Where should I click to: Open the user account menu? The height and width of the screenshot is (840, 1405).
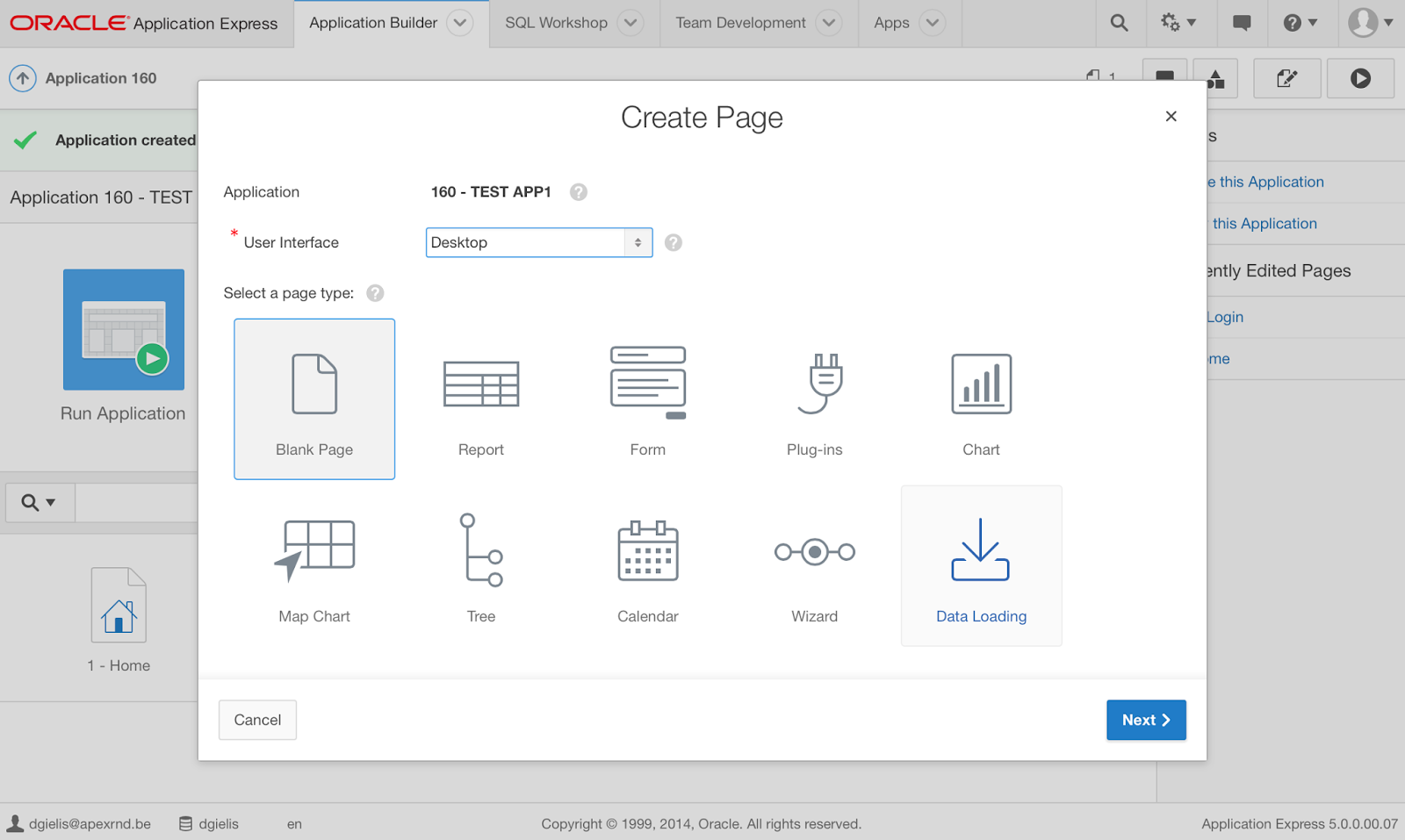(x=1371, y=23)
